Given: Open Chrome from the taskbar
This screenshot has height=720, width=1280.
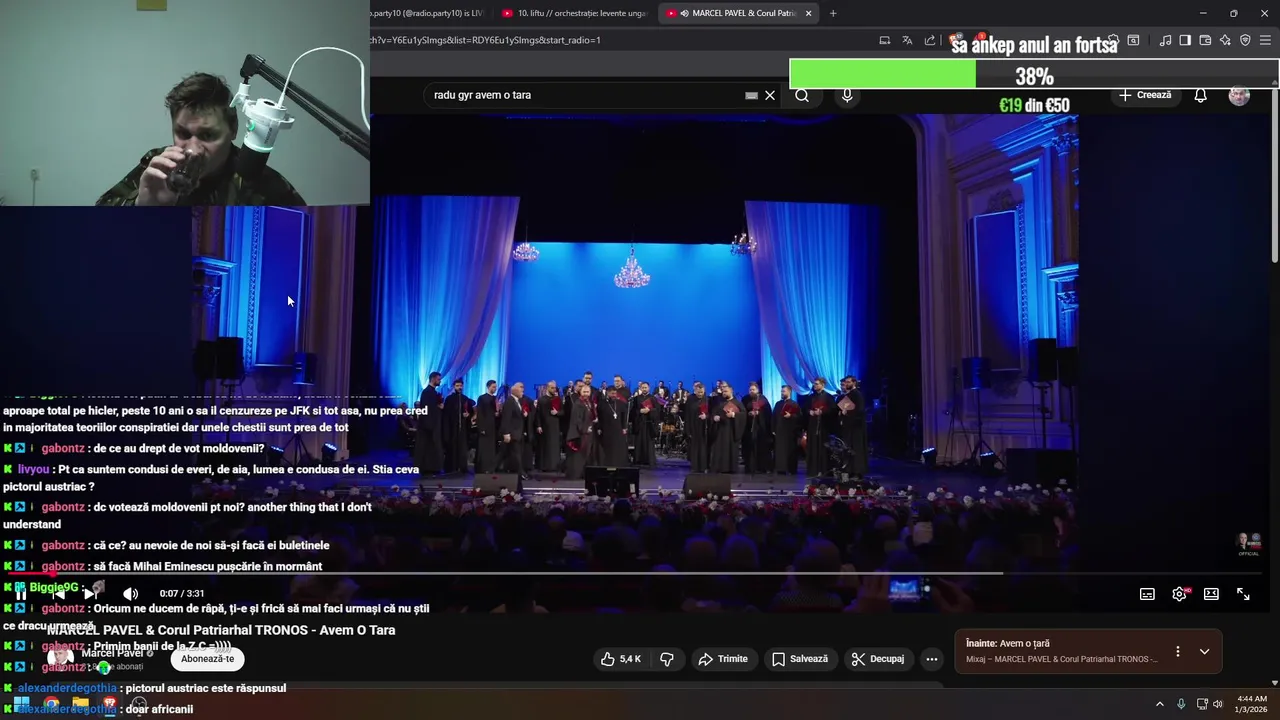Looking at the screenshot, I should pos(51,704).
